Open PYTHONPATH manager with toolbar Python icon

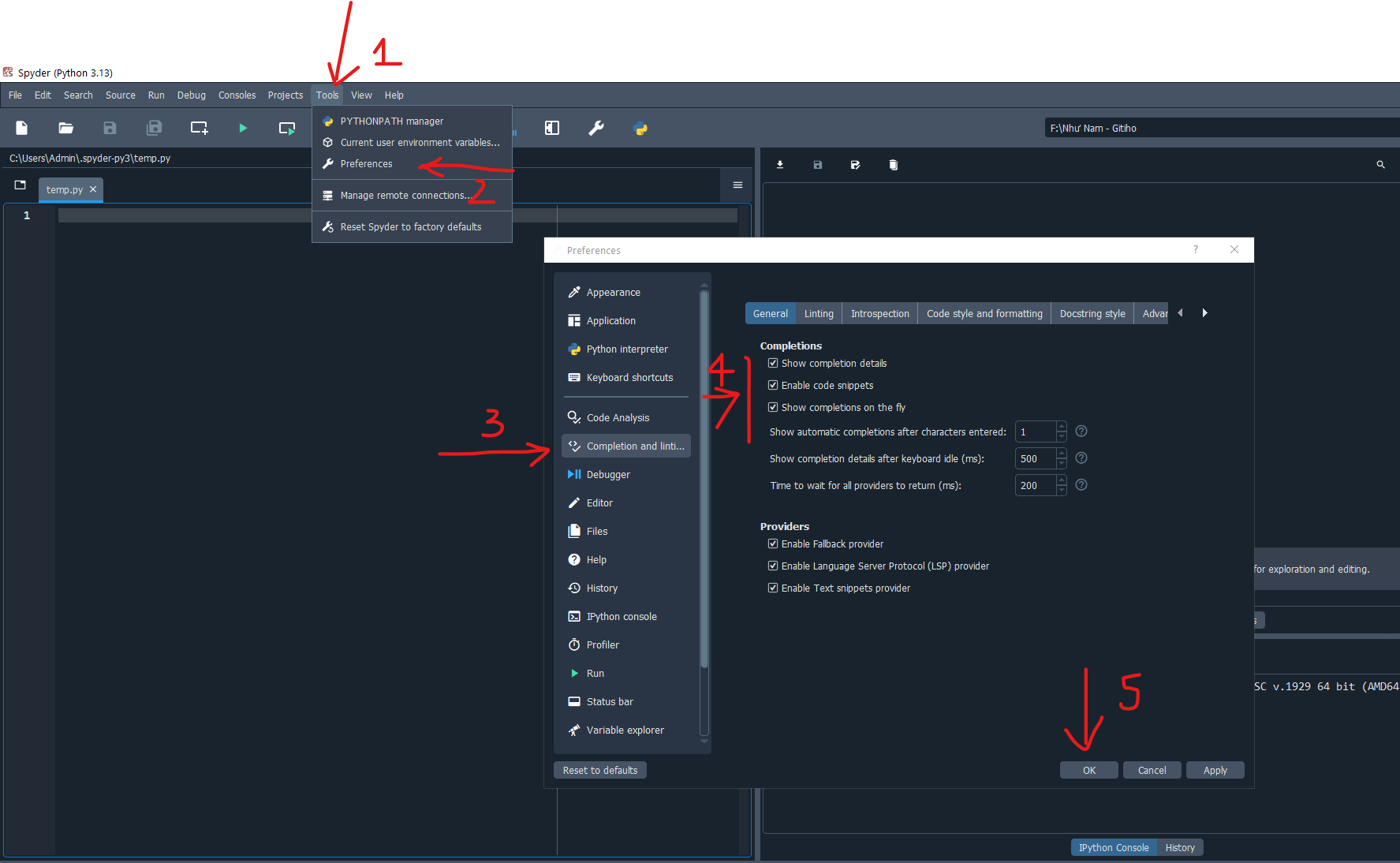[640, 128]
